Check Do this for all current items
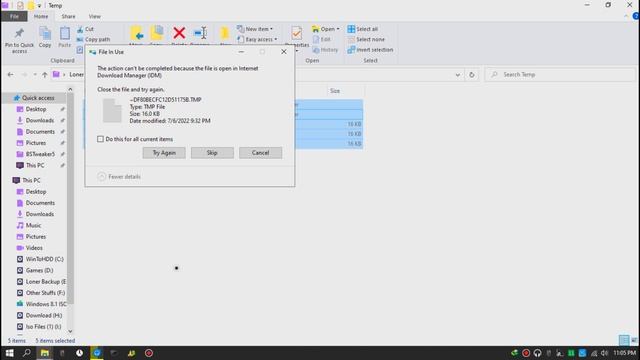Screen dimensions: 640x360 (x=100, y=139)
